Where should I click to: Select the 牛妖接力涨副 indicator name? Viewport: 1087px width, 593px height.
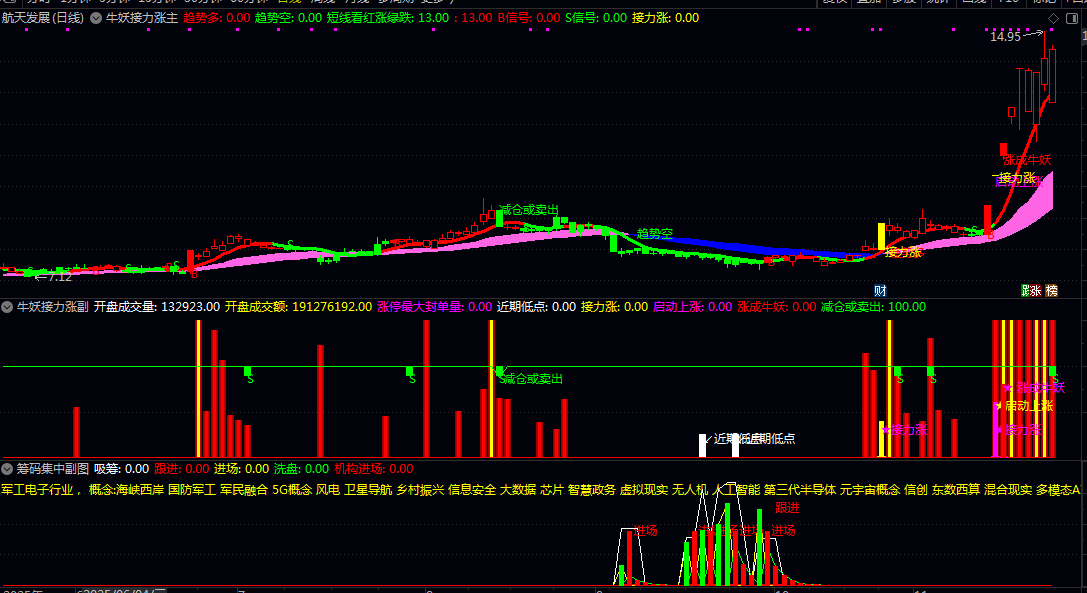[53, 307]
